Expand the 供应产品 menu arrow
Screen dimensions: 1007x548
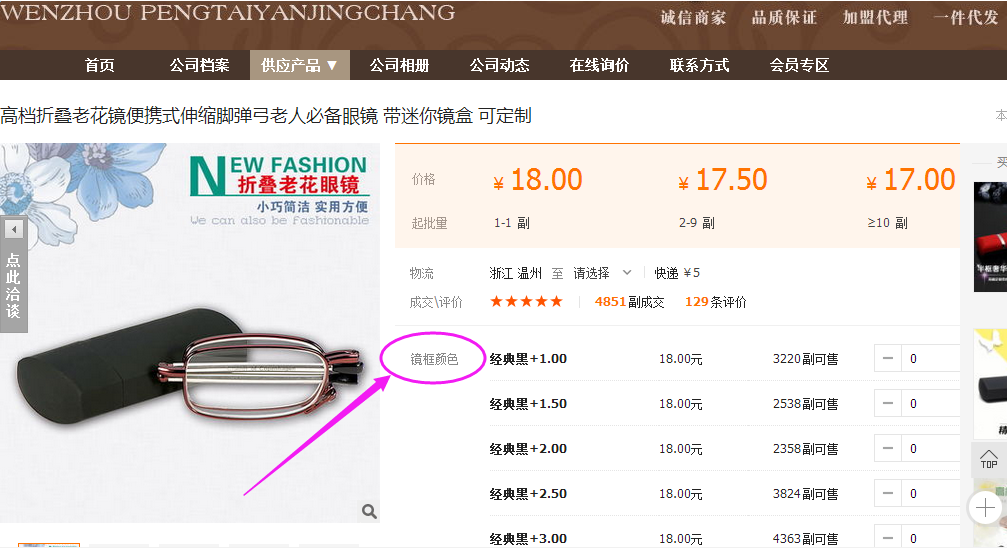pos(332,65)
